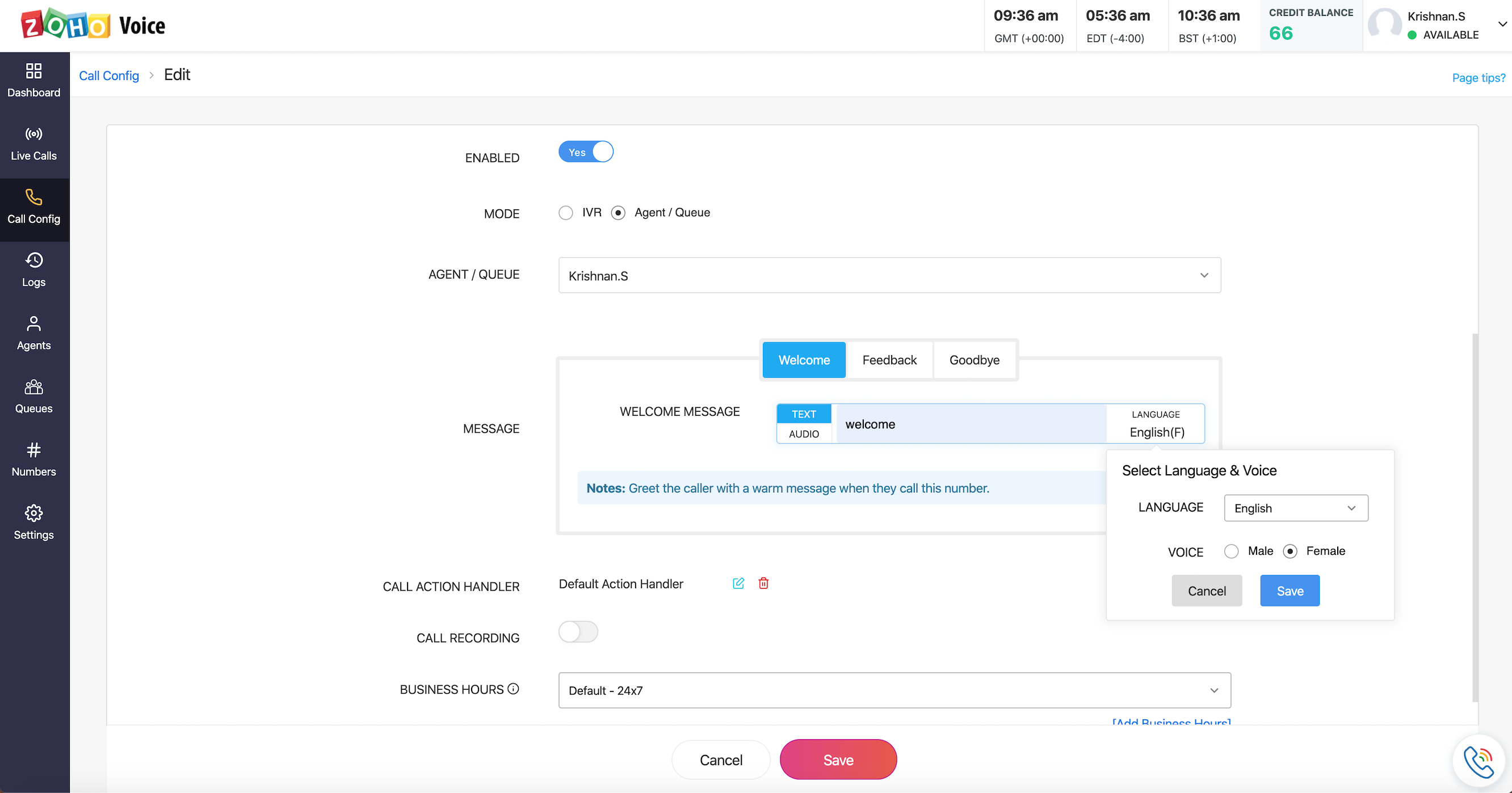Switch to the Feedback tab
1512x793 pixels.
point(889,360)
